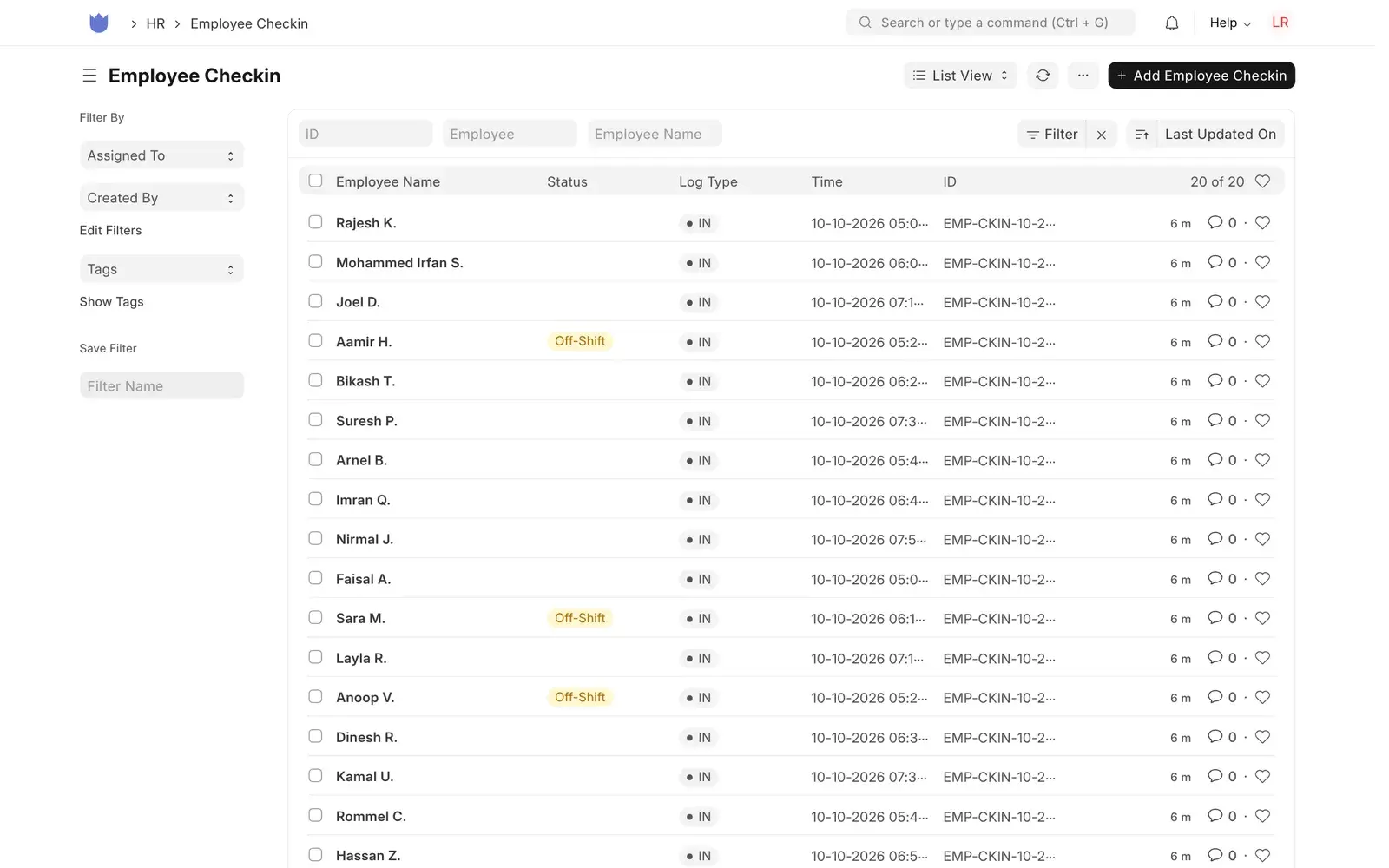Click Edit Filters link
Image resolution: width=1389 pixels, height=868 pixels.
110,231
